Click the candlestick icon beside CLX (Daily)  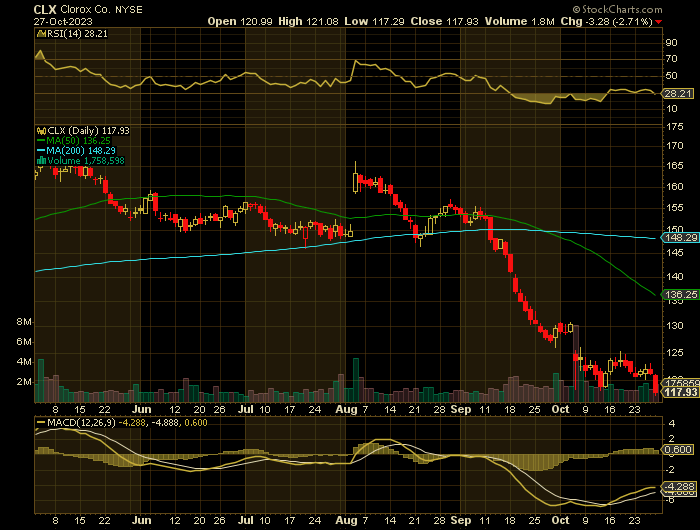pyautogui.click(x=41, y=131)
